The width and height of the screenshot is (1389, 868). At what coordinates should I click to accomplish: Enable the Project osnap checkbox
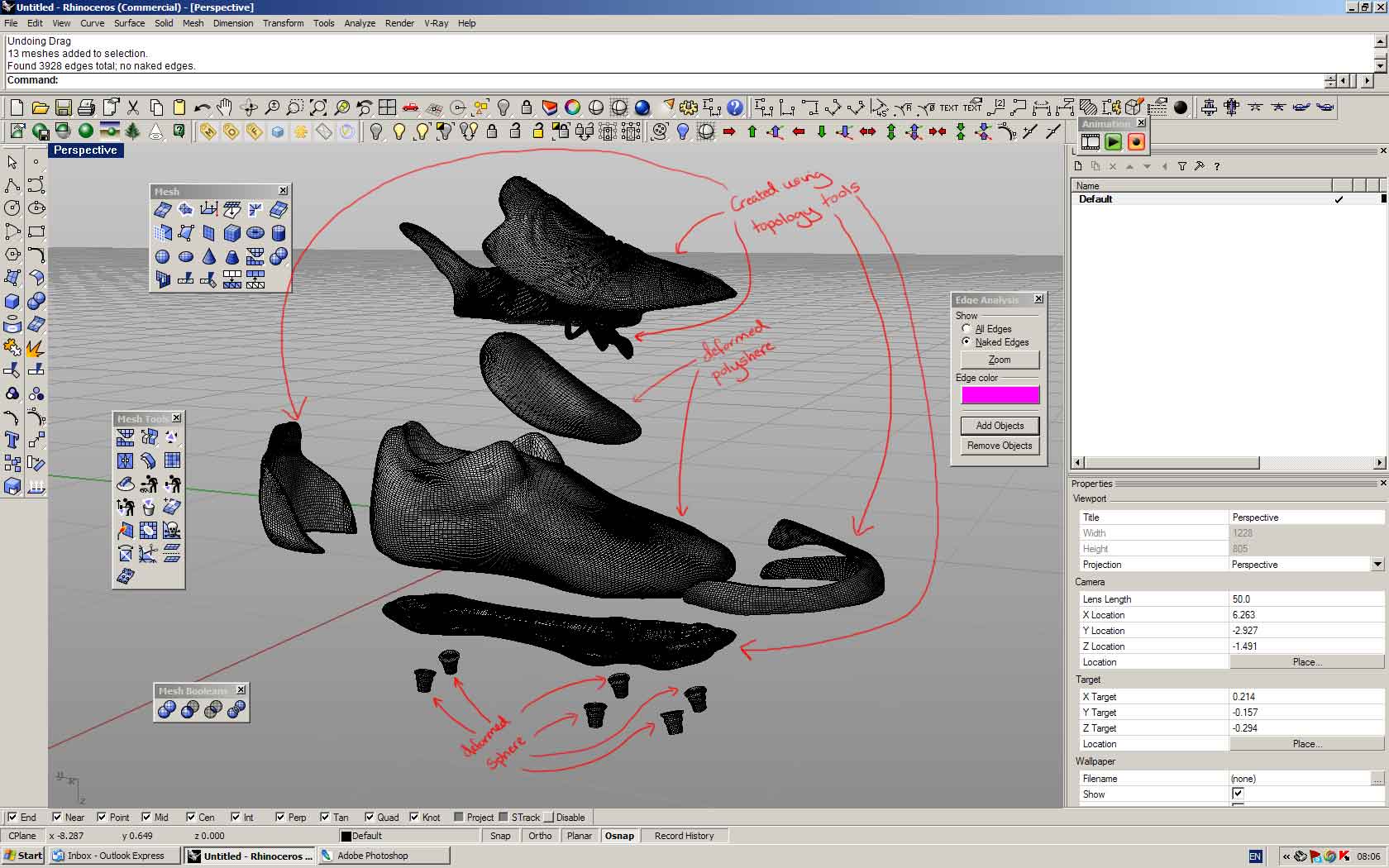[x=458, y=817]
